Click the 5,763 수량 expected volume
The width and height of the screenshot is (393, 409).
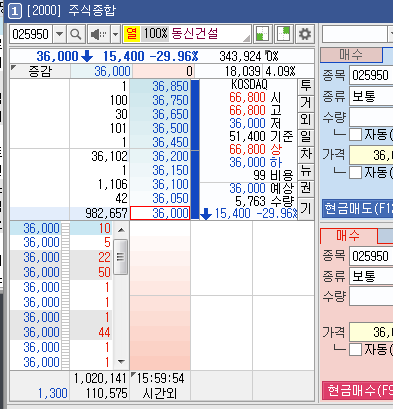click(264, 201)
